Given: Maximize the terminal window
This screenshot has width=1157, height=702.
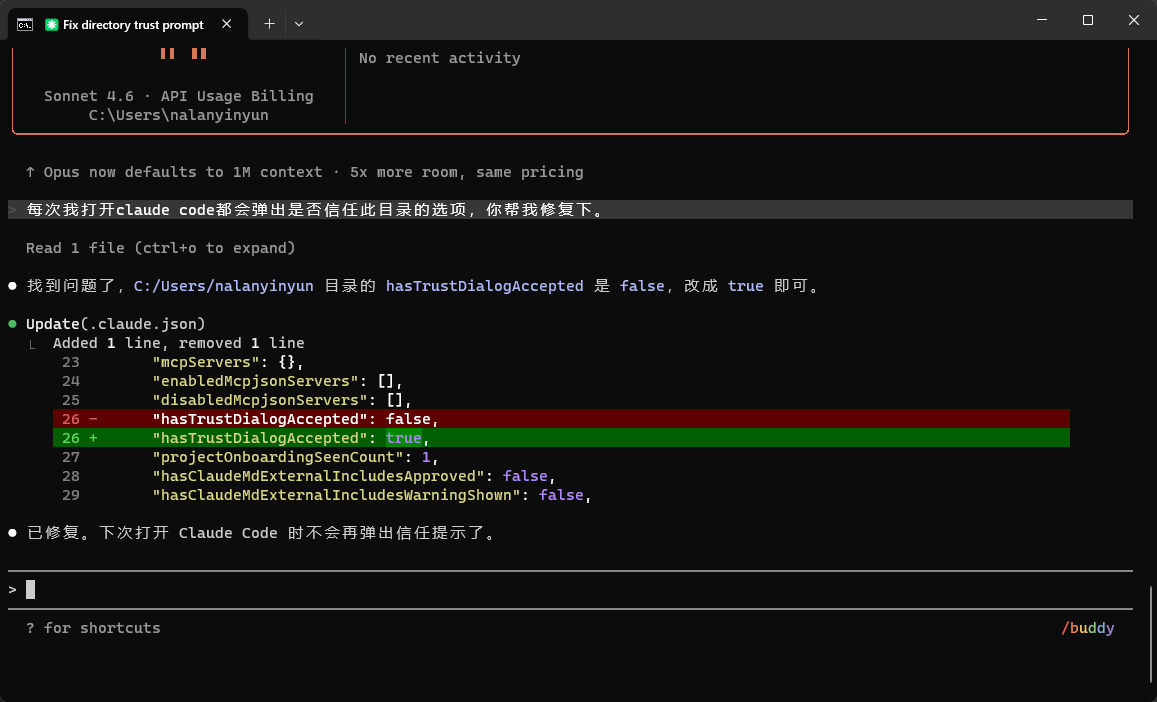Looking at the screenshot, I should tap(1087, 20).
